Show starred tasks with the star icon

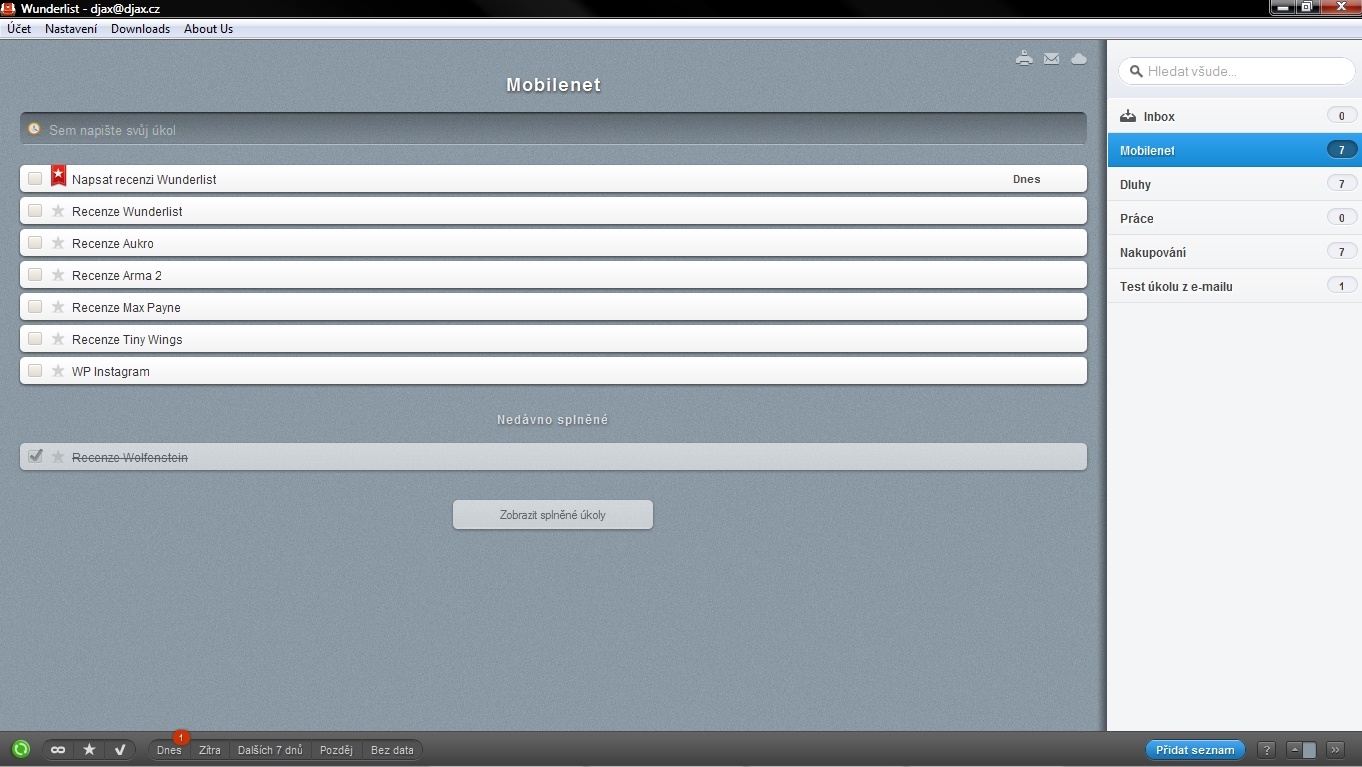(x=89, y=749)
